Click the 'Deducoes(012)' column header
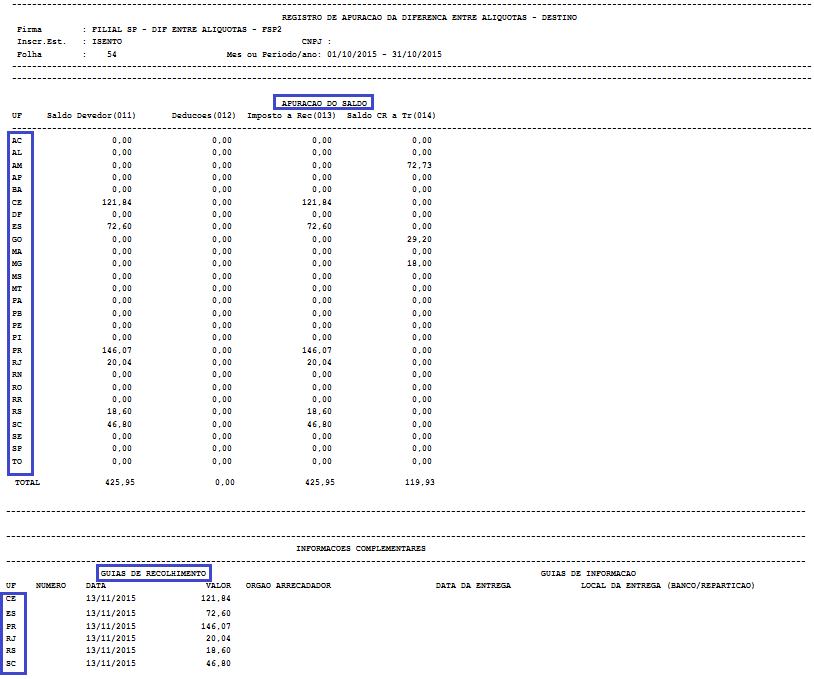The height and width of the screenshot is (679, 814). [204, 115]
